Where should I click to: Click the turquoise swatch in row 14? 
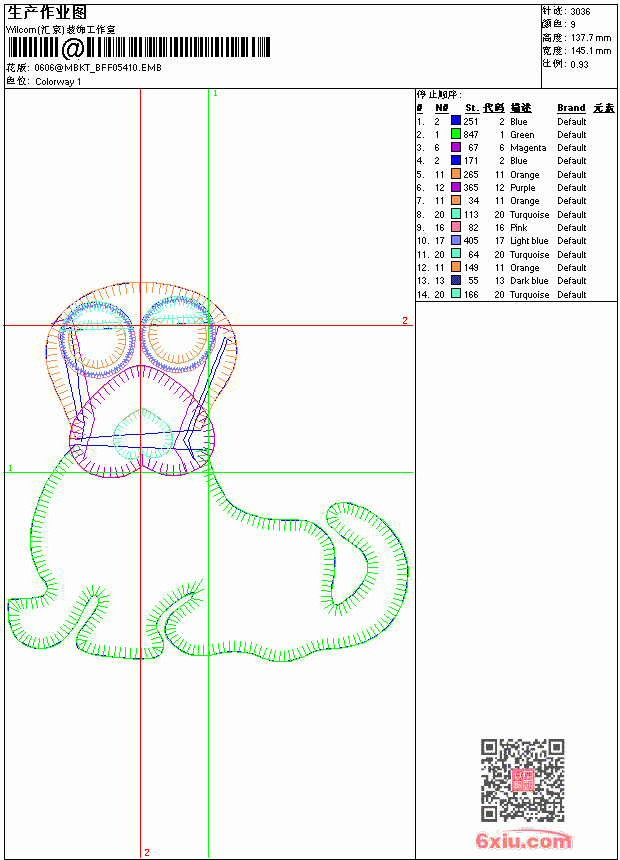coord(455,294)
